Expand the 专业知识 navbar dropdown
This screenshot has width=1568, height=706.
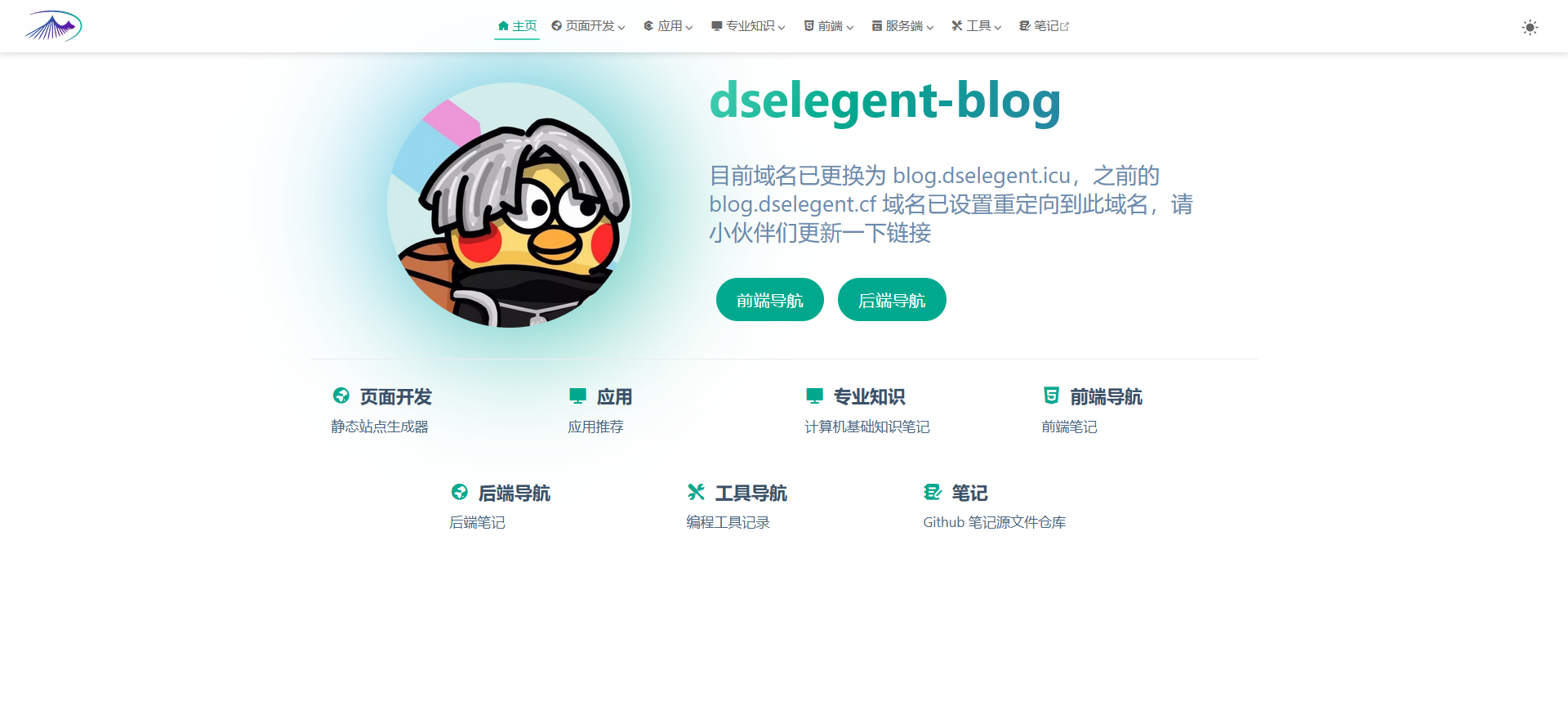[x=748, y=26]
